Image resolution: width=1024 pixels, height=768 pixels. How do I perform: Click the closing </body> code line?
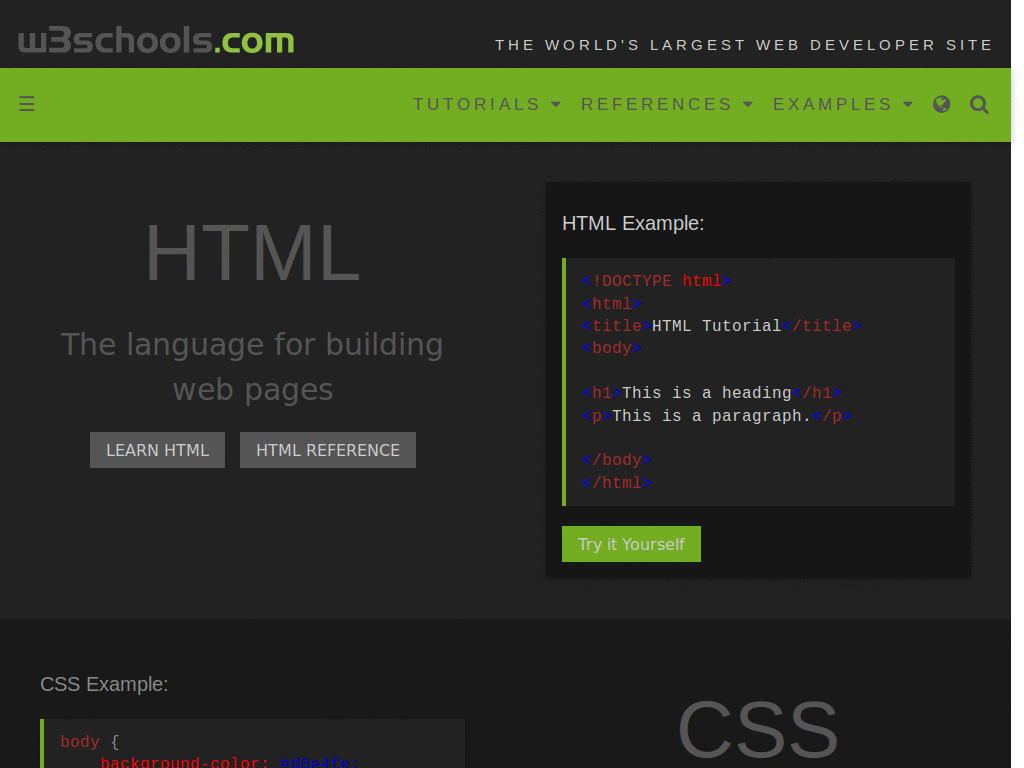coord(616,460)
